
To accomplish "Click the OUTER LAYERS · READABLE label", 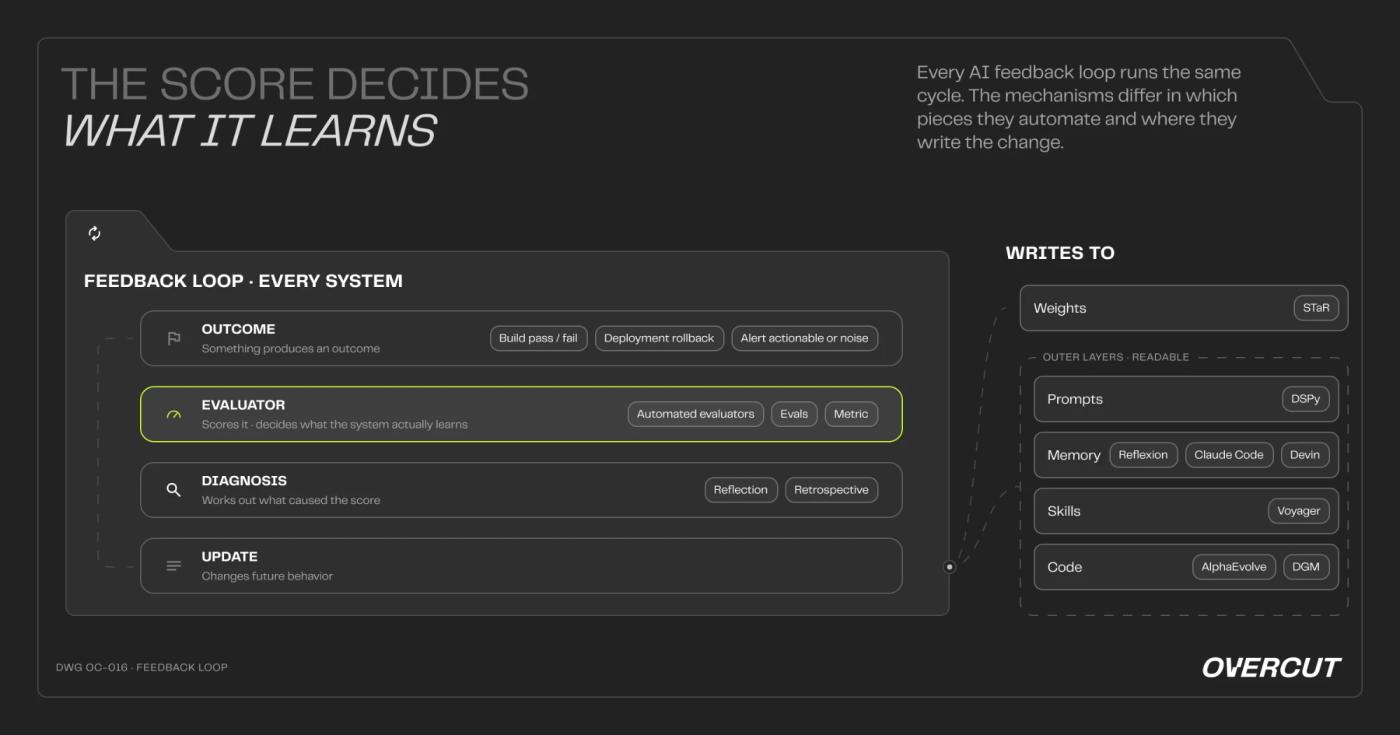I will tap(1116, 357).
